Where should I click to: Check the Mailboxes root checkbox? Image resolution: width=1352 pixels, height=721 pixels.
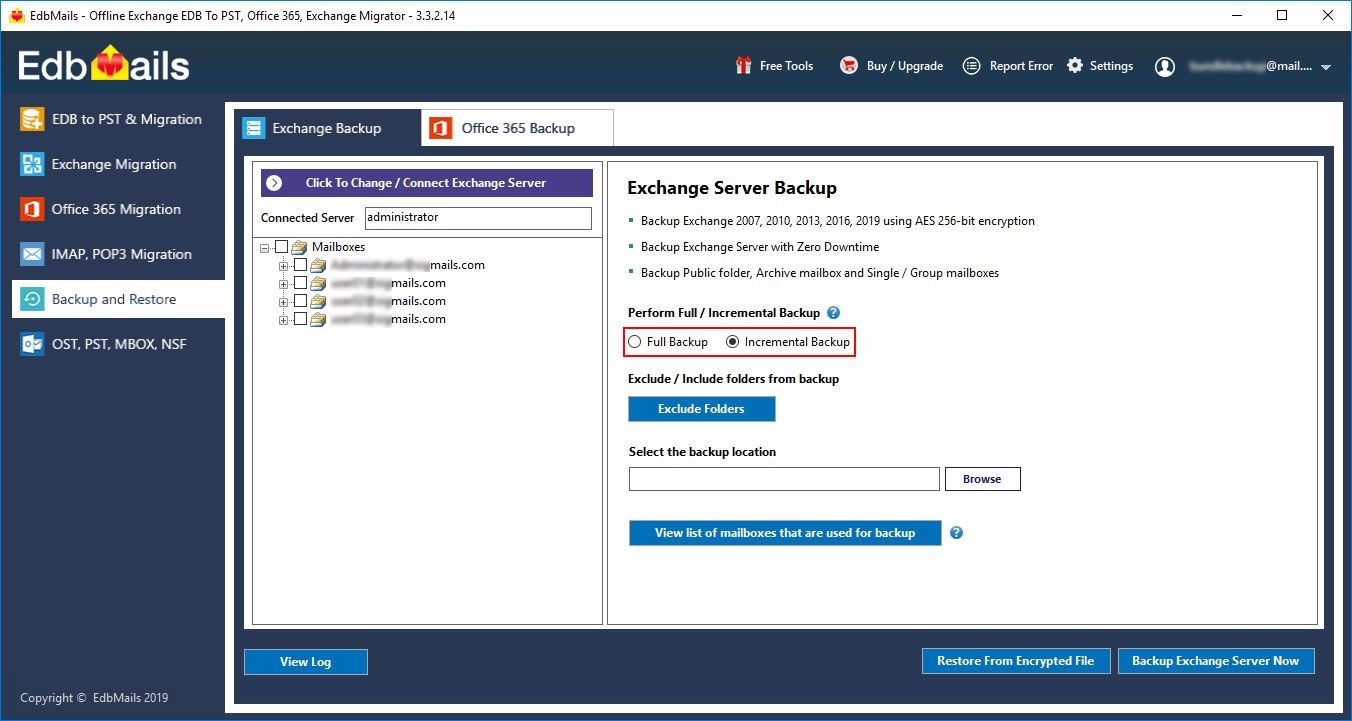[x=282, y=247]
